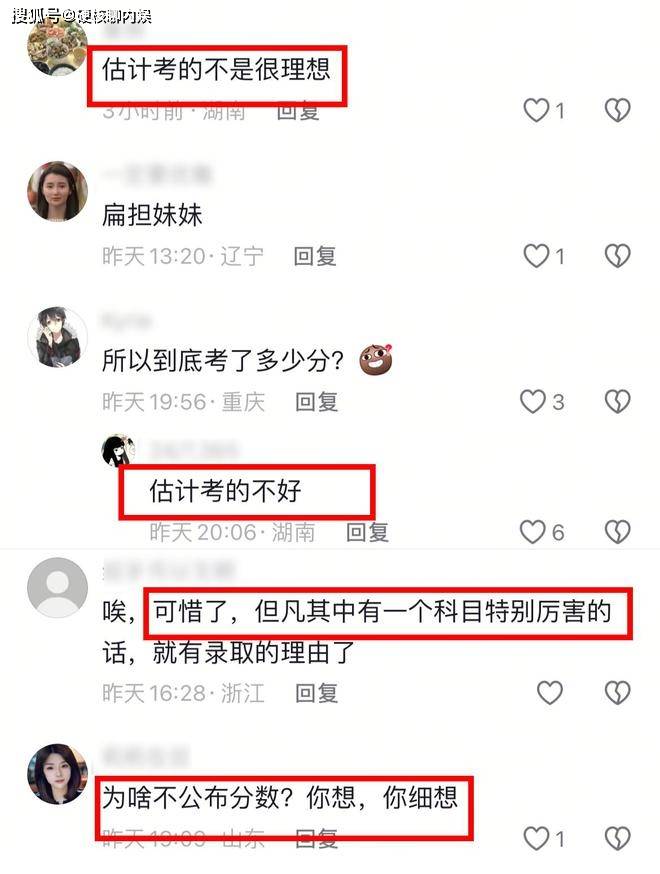The image size is (660, 874).
Task: Reply to the 湖南 reply posted 20:06
Action: point(367,532)
